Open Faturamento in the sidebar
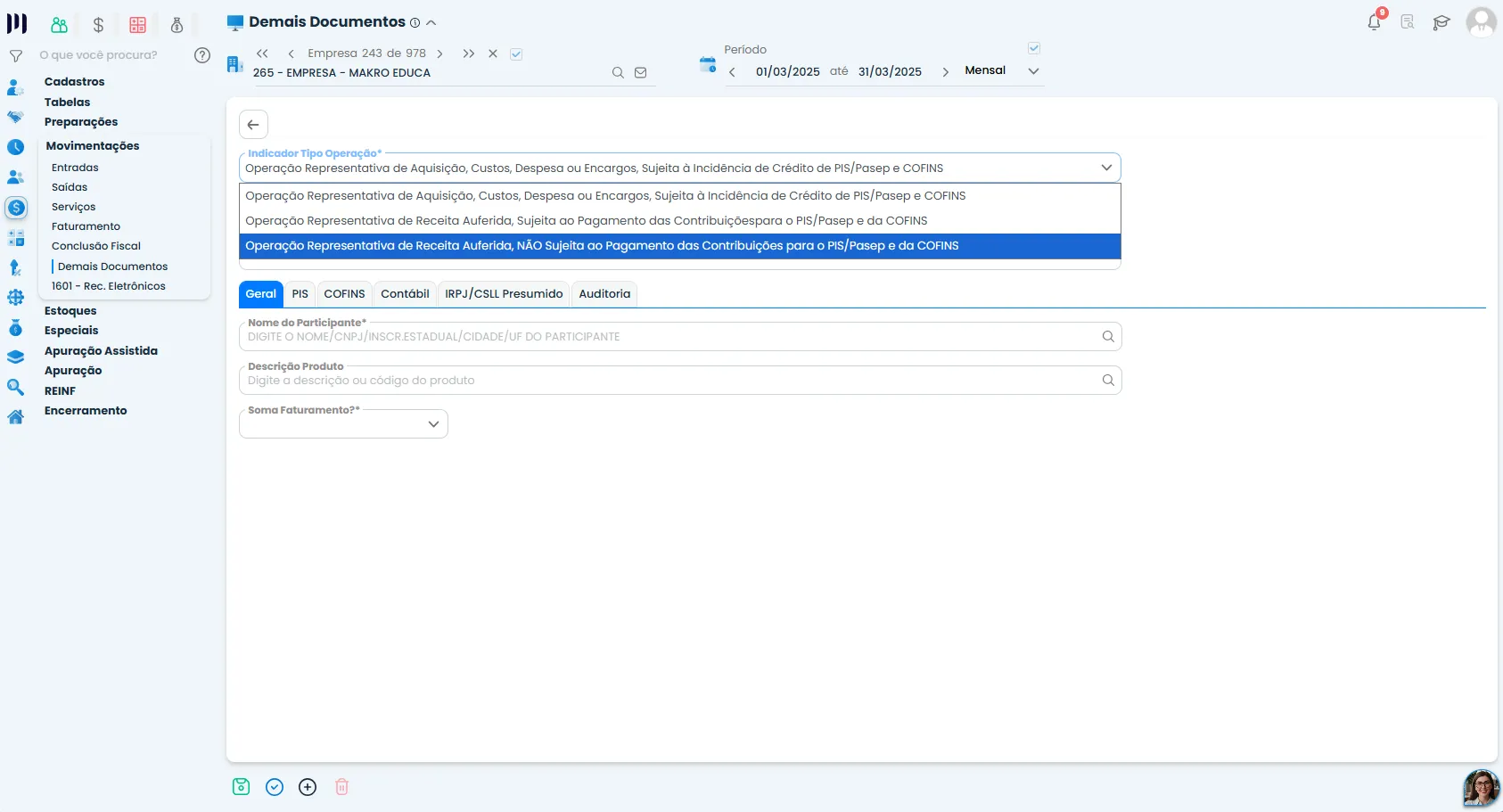This screenshot has width=1503, height=812. [x=86, y=226]
